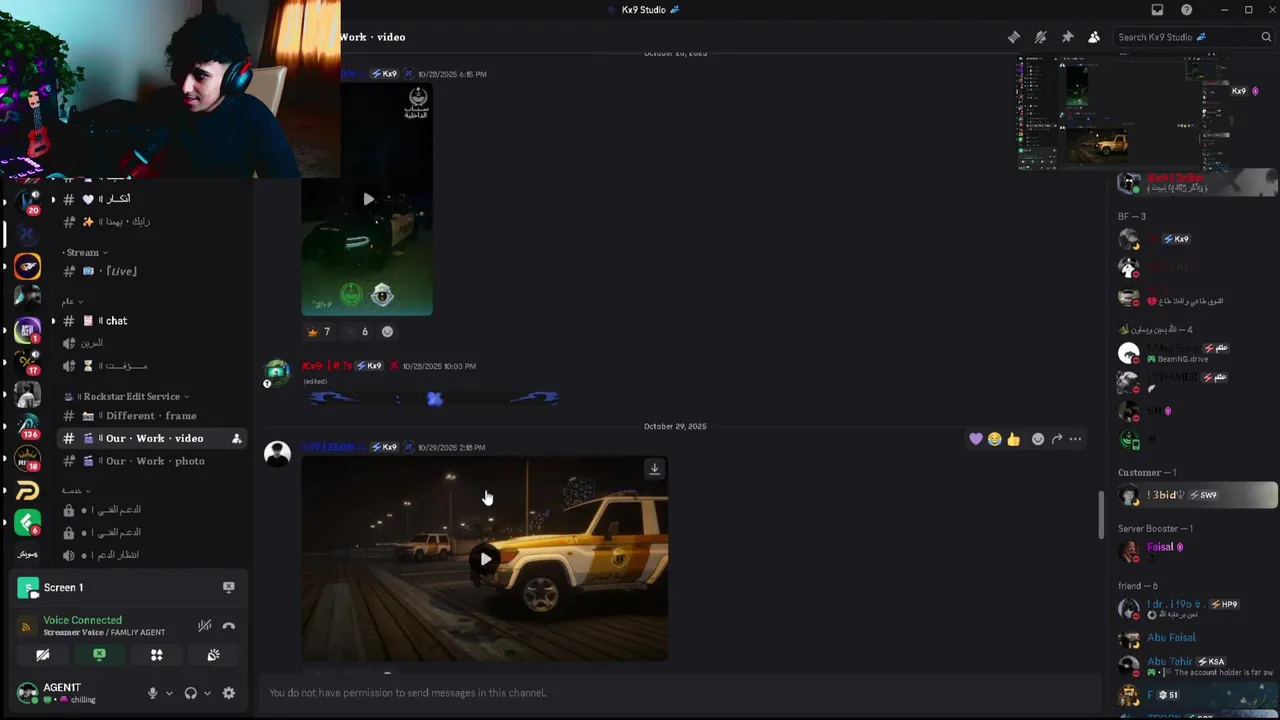Open the AGEN1T user profile panel
Viewport: 1280px width, 720px height.
75,693
